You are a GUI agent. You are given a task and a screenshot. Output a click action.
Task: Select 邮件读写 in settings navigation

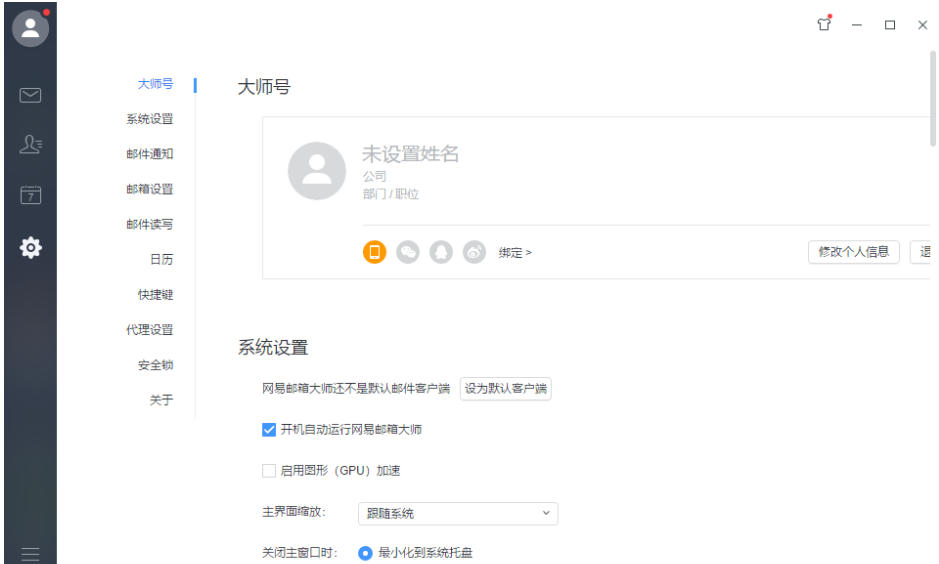click(x=149, y=225)
